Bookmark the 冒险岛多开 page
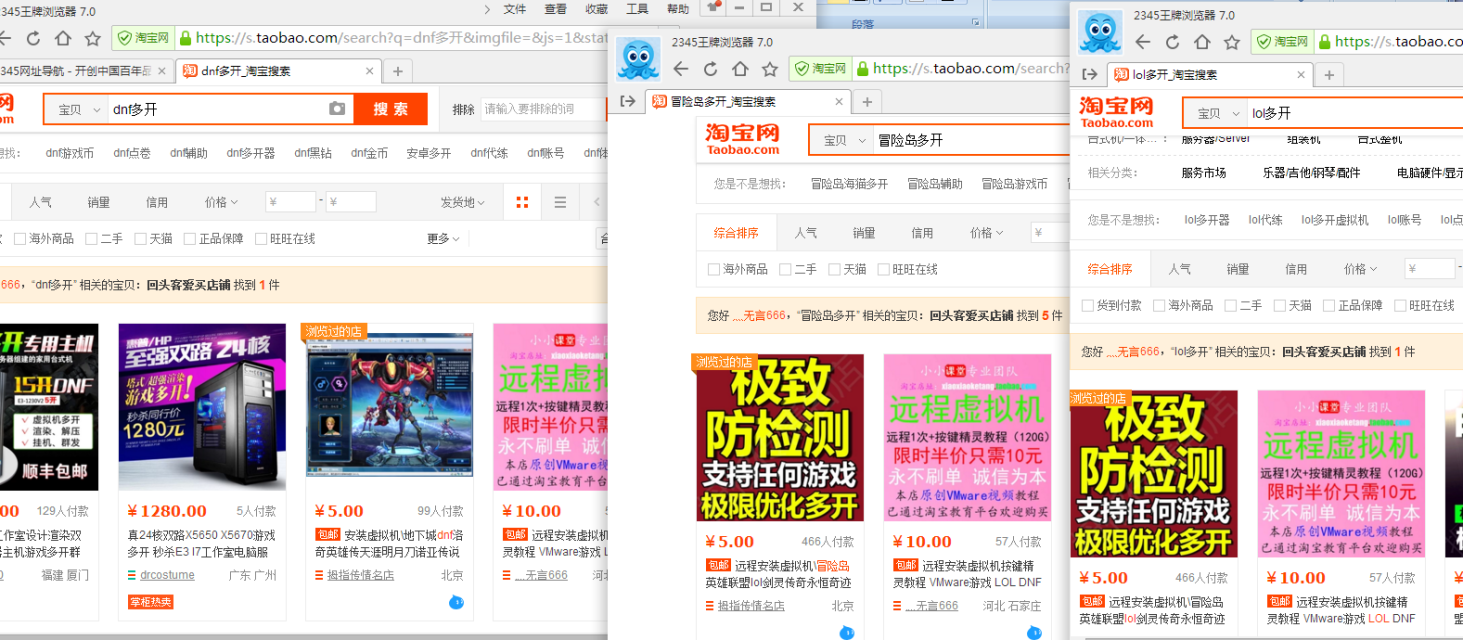 (x=770, y=69)
